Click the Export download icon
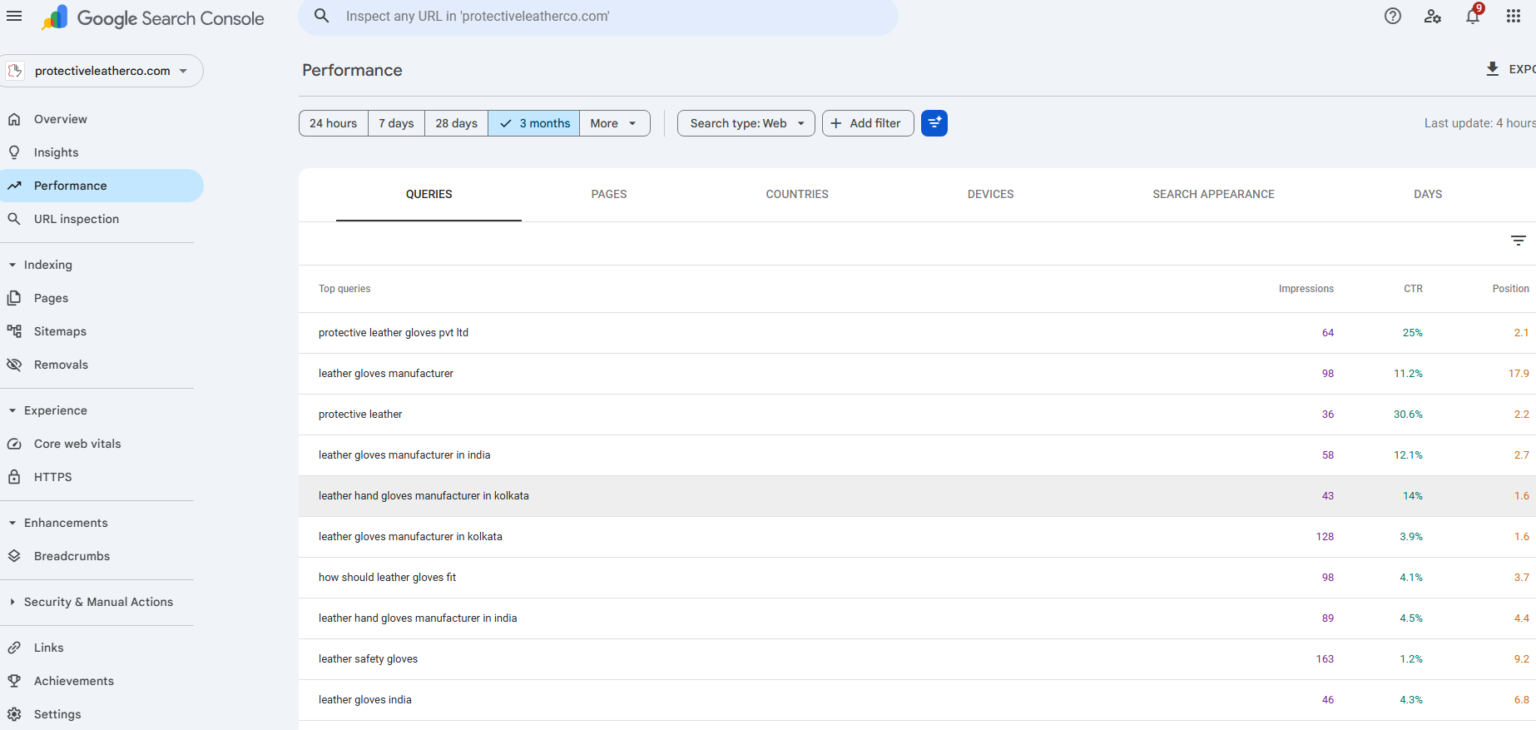 1492,69
